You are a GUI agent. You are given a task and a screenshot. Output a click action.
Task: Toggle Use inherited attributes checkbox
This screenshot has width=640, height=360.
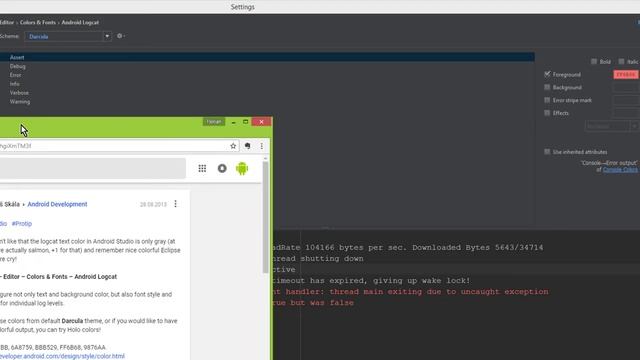coord(547,151)
